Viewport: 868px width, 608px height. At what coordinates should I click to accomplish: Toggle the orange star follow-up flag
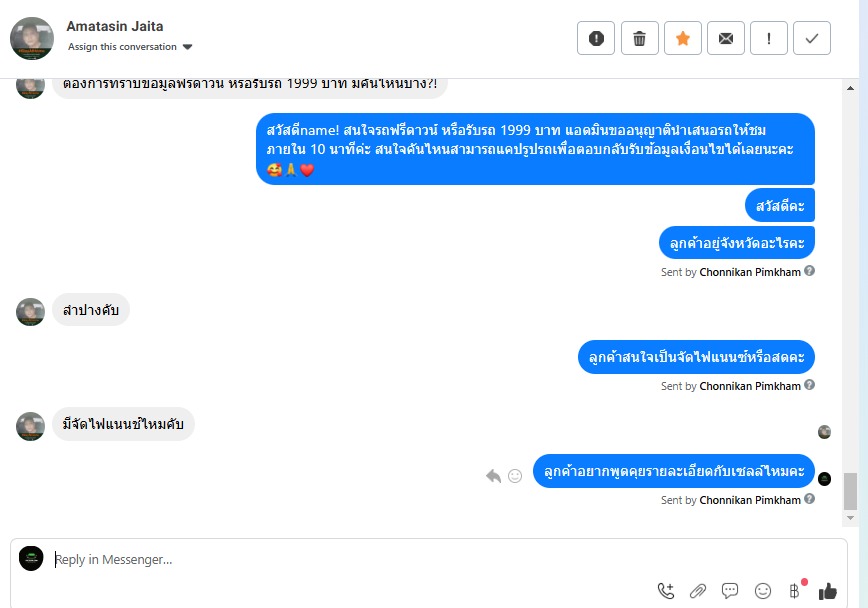tap(683, 38)
